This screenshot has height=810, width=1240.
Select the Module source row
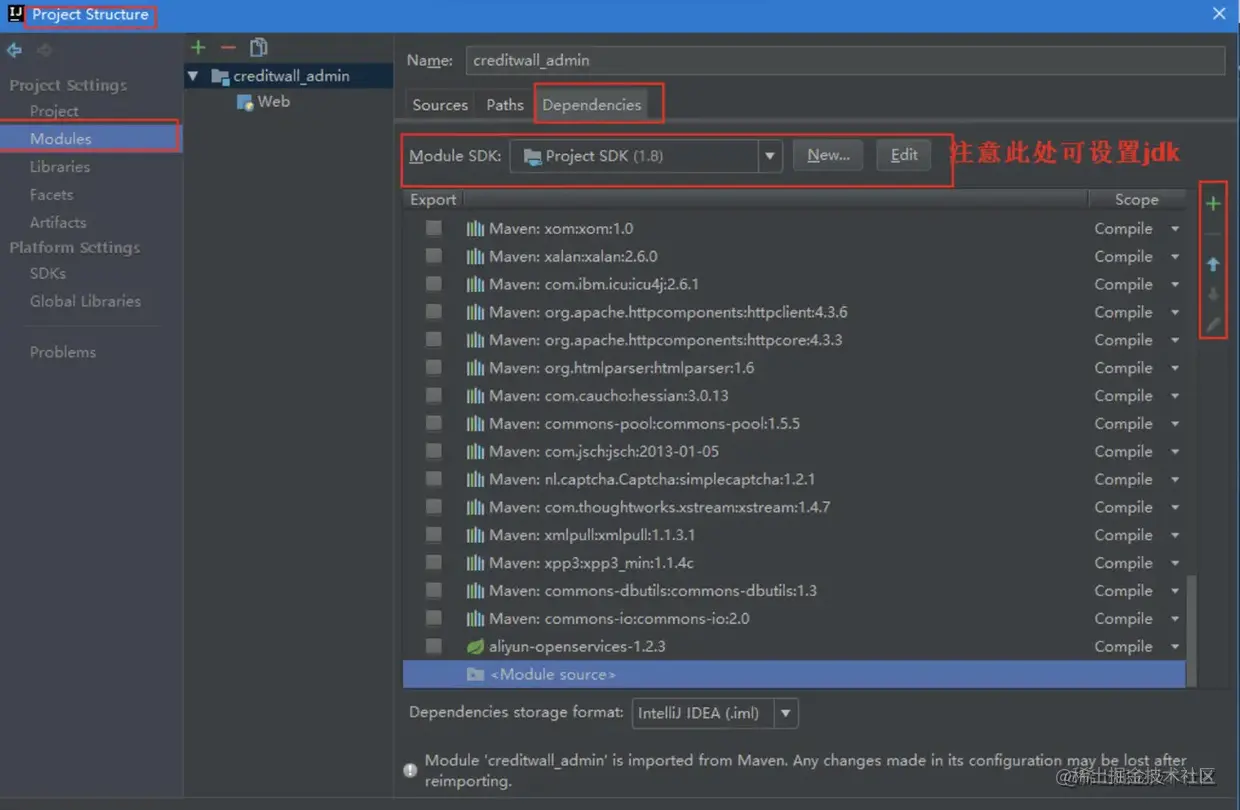(794, 675)
